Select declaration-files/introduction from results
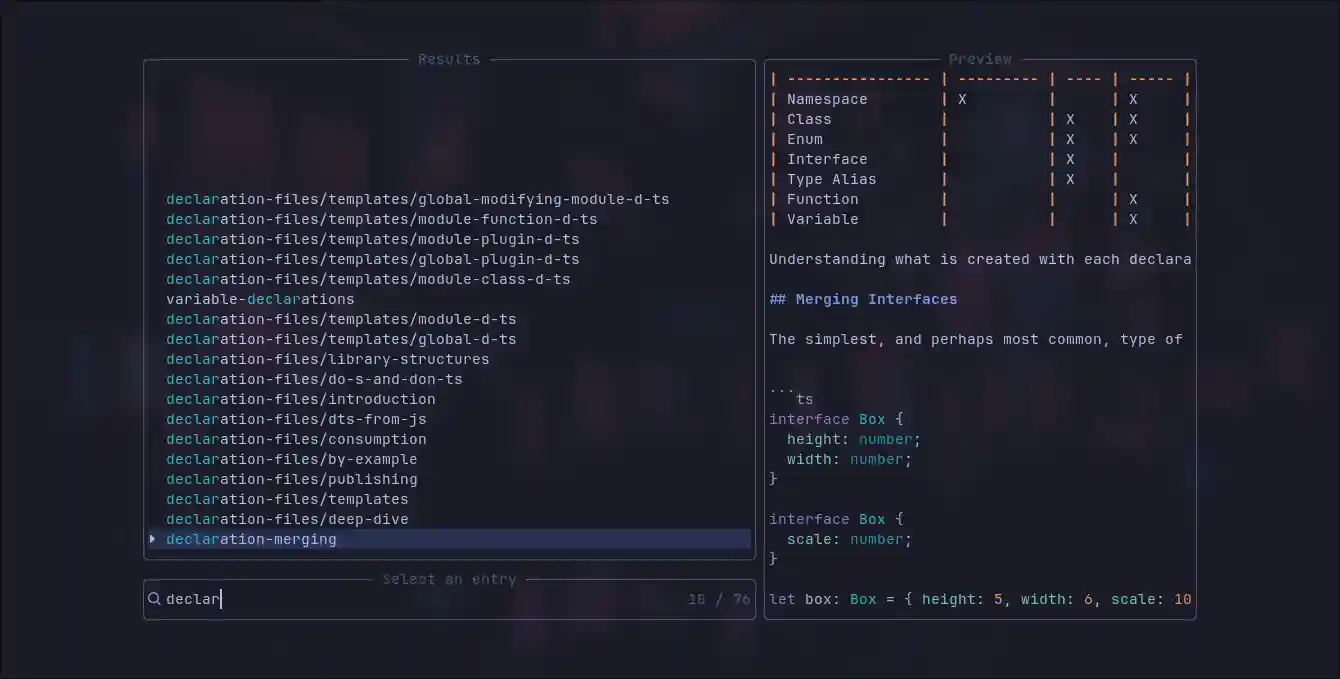Image resolution: width=1340 pixels, height=679 pixels. (301, 399)
